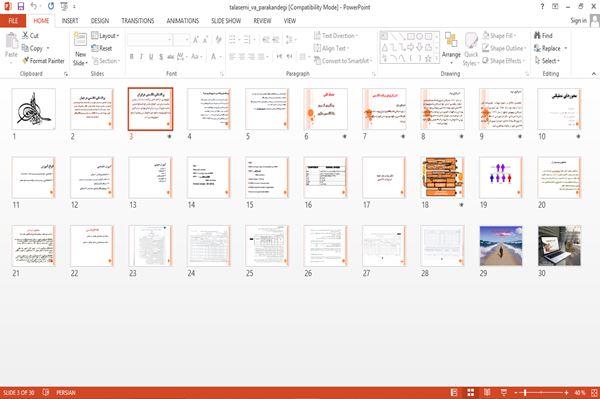Toggle text Shadow formatting
Viewport: 600px width, 399px height.
pos(161,57)
